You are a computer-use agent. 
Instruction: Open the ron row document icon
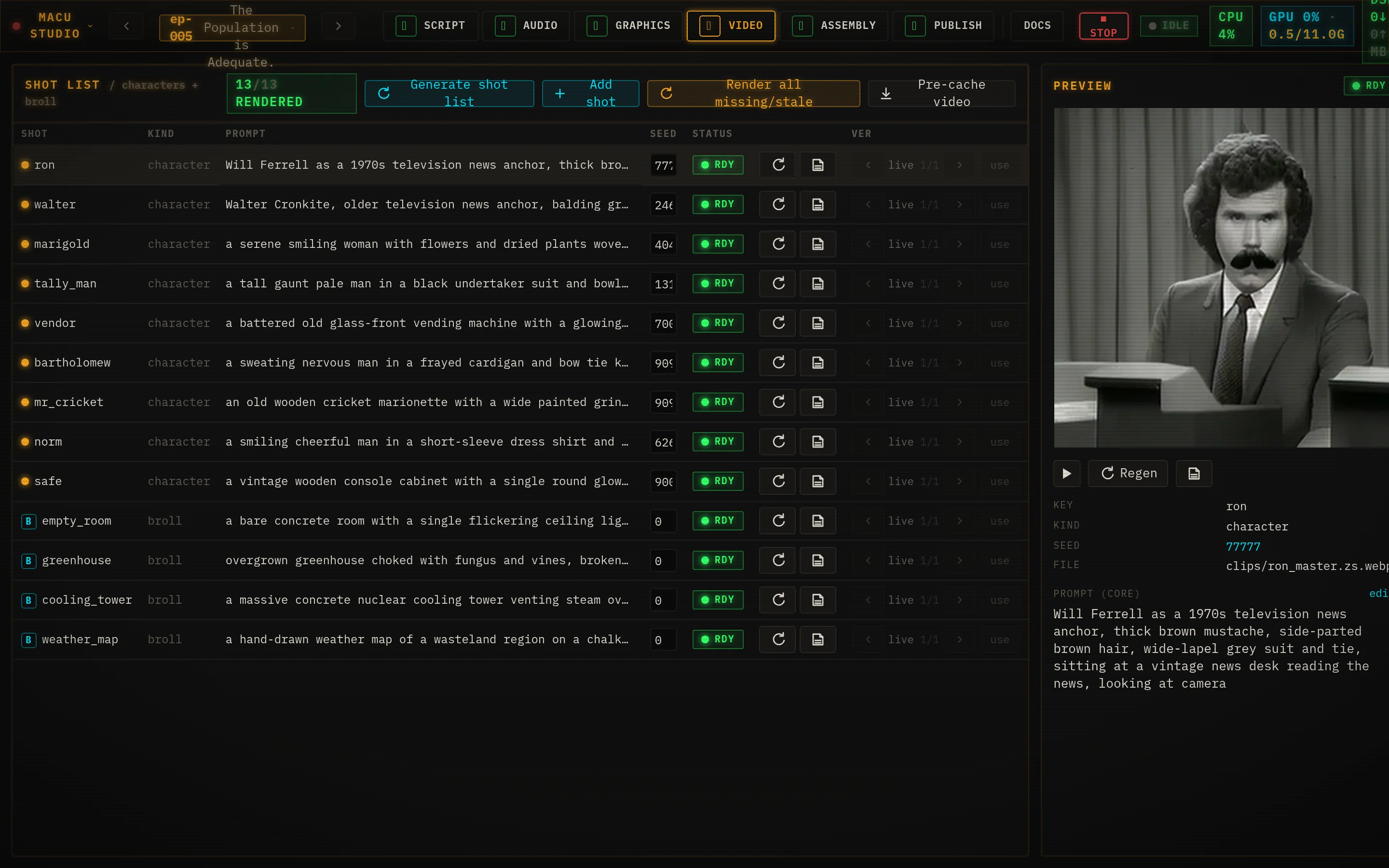pos(817,165)
